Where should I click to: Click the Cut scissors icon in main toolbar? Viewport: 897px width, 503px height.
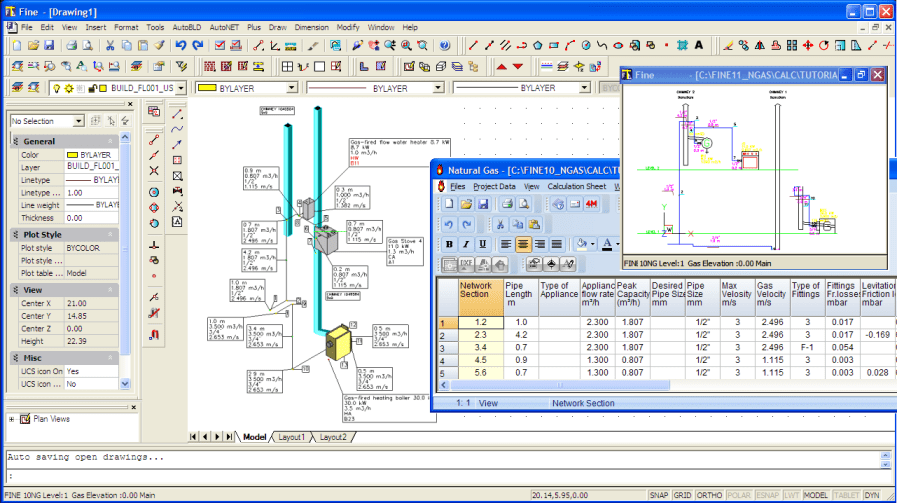tap(109, 46)
